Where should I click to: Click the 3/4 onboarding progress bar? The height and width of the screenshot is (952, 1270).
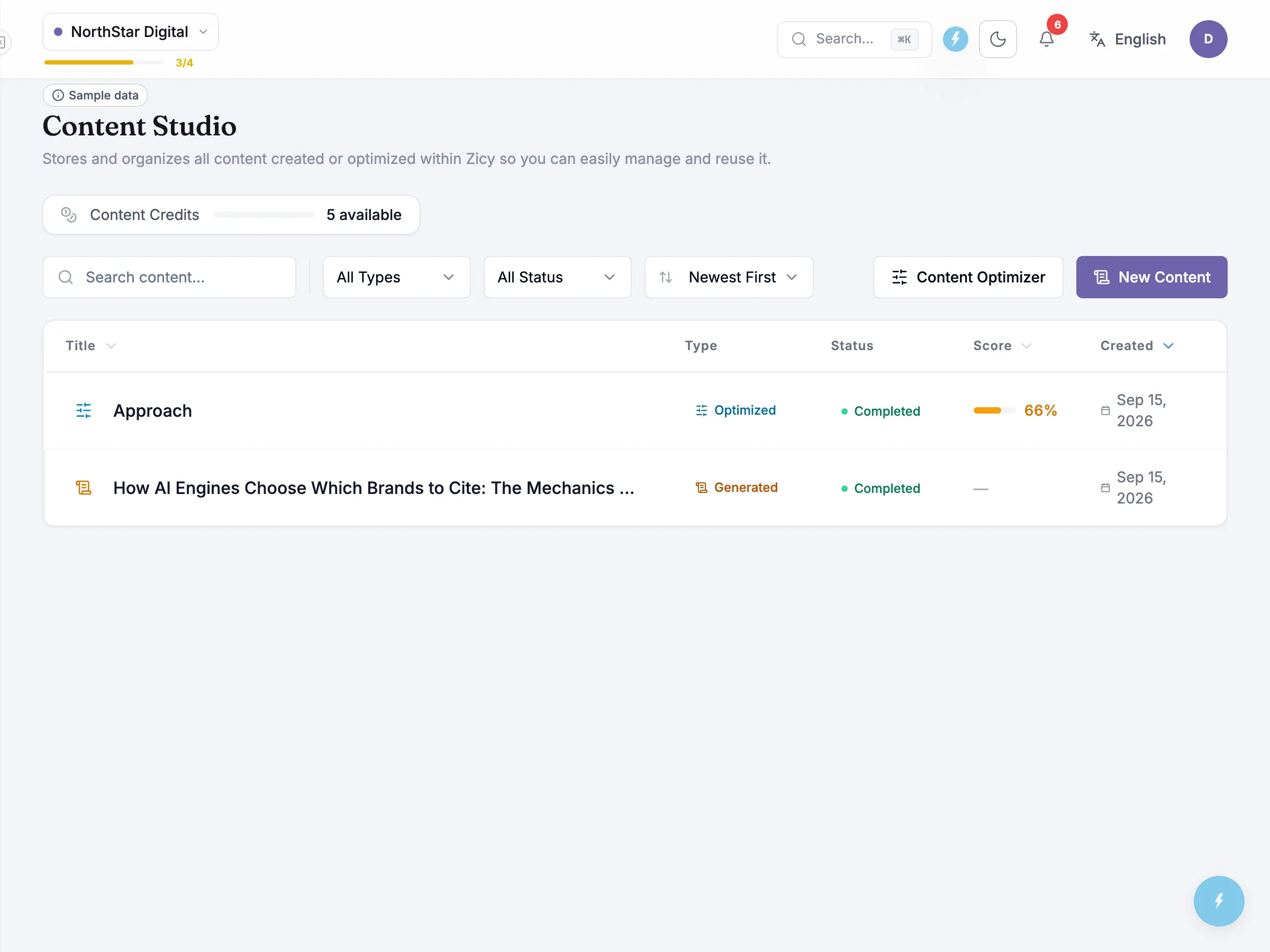point(103,62)
